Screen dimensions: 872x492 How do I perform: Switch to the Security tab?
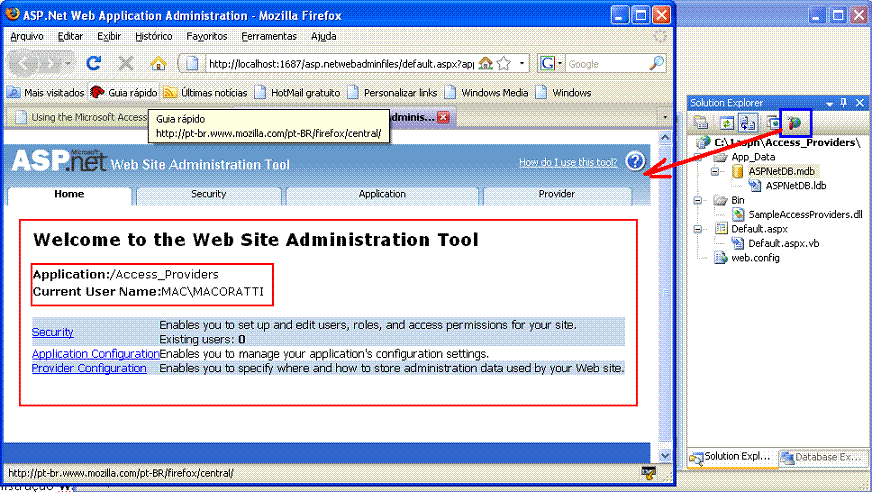pos(209,194)
